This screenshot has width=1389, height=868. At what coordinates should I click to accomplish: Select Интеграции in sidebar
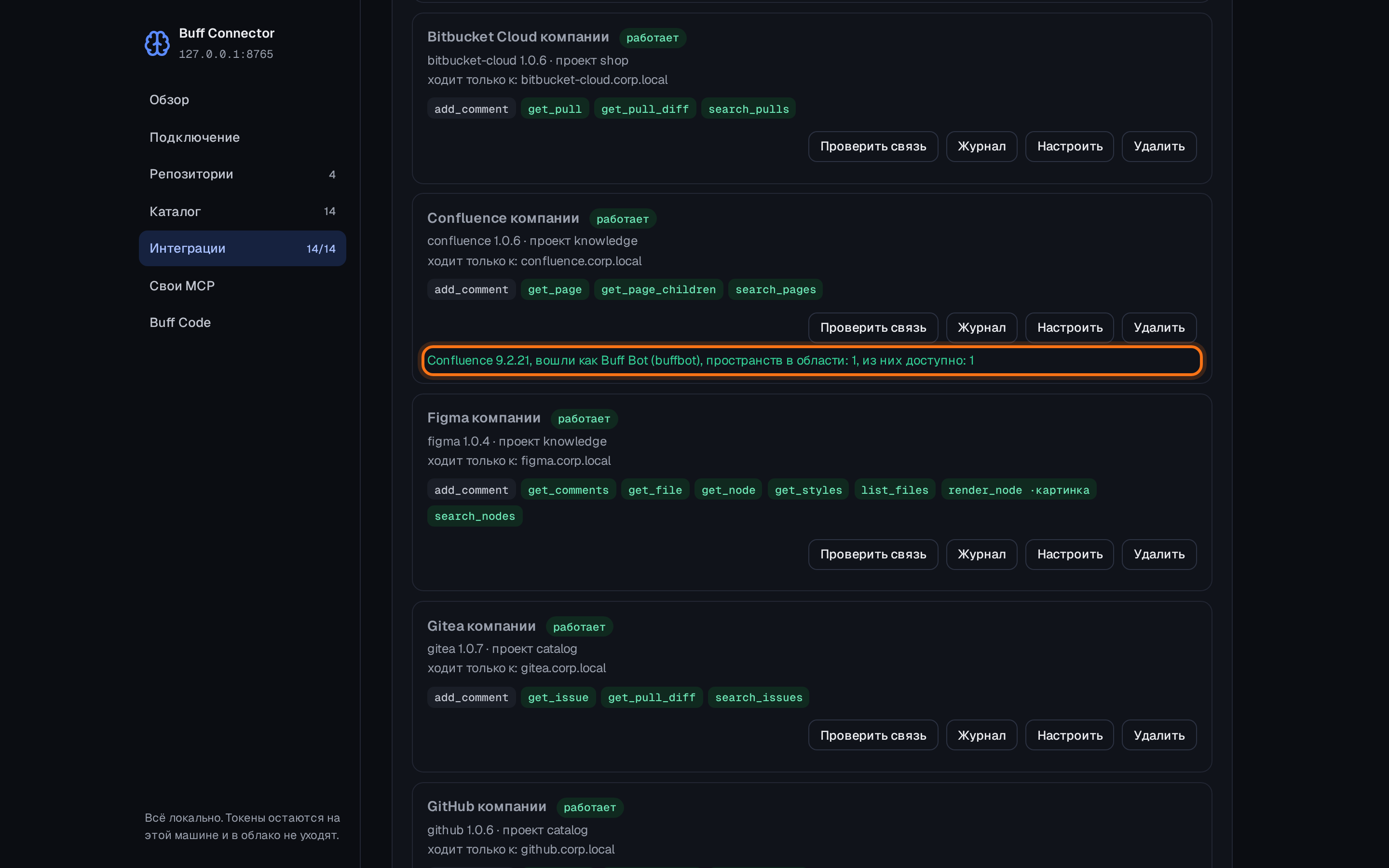tap(242, 248)
